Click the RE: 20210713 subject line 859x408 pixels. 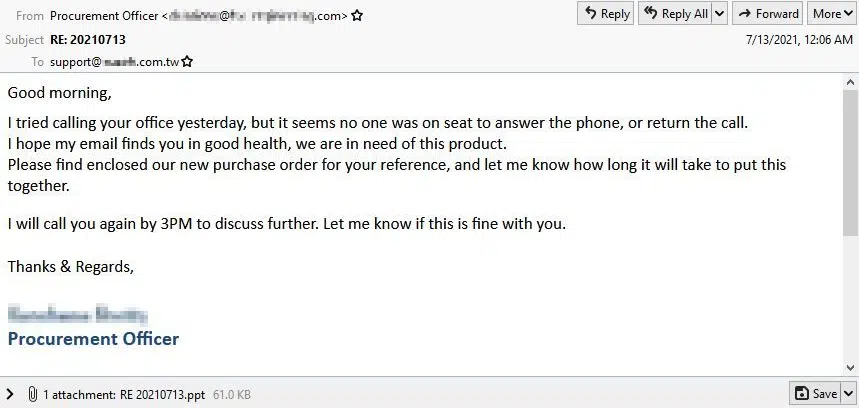click(88, 39)
